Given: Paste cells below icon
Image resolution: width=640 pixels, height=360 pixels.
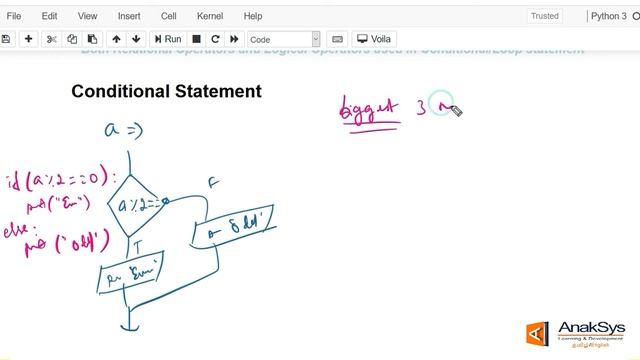Looking at the screenshot, I should [92, 39].
